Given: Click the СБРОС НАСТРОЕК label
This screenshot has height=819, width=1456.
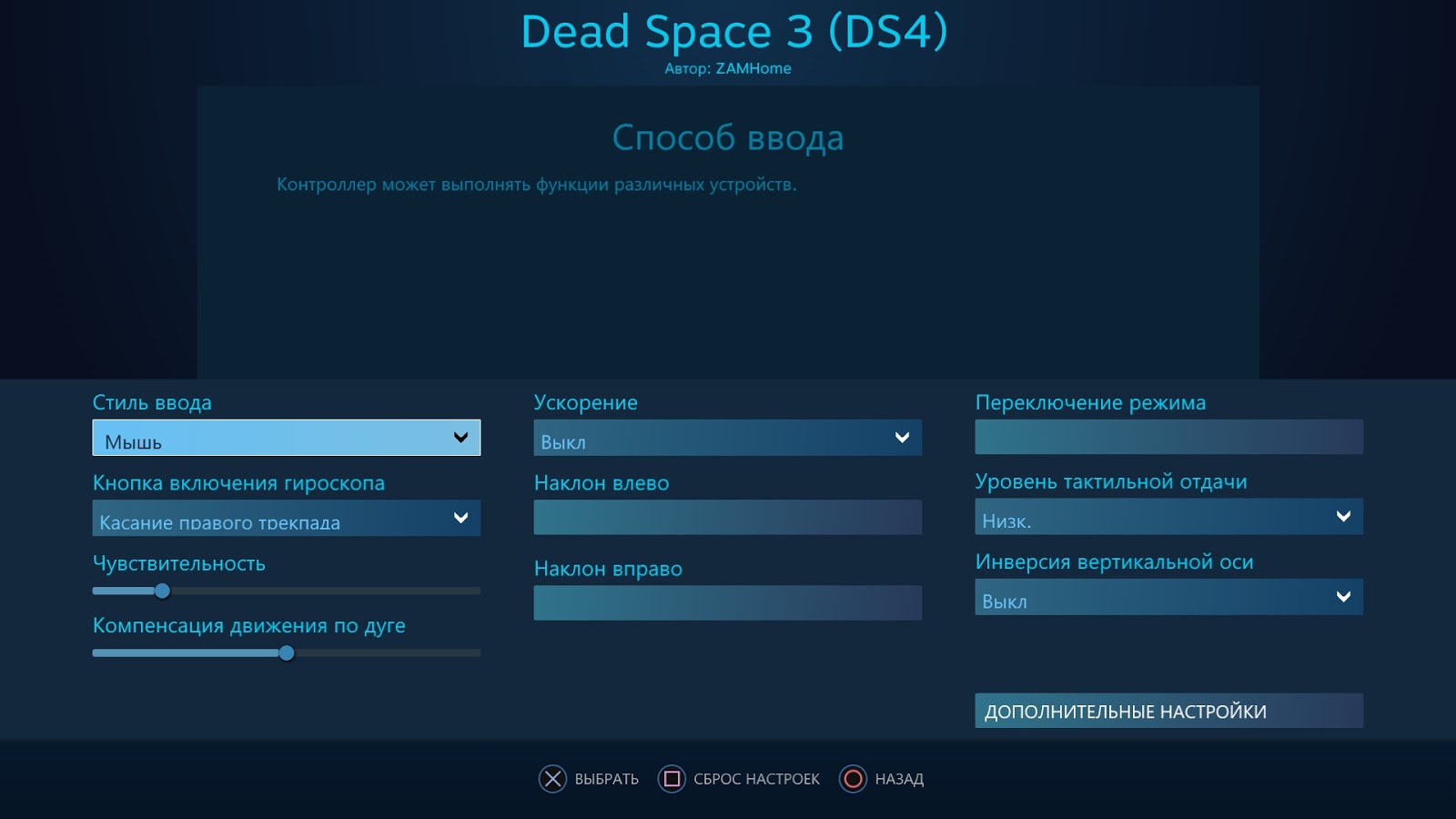Looking at the screenshot, I should 756,779.
